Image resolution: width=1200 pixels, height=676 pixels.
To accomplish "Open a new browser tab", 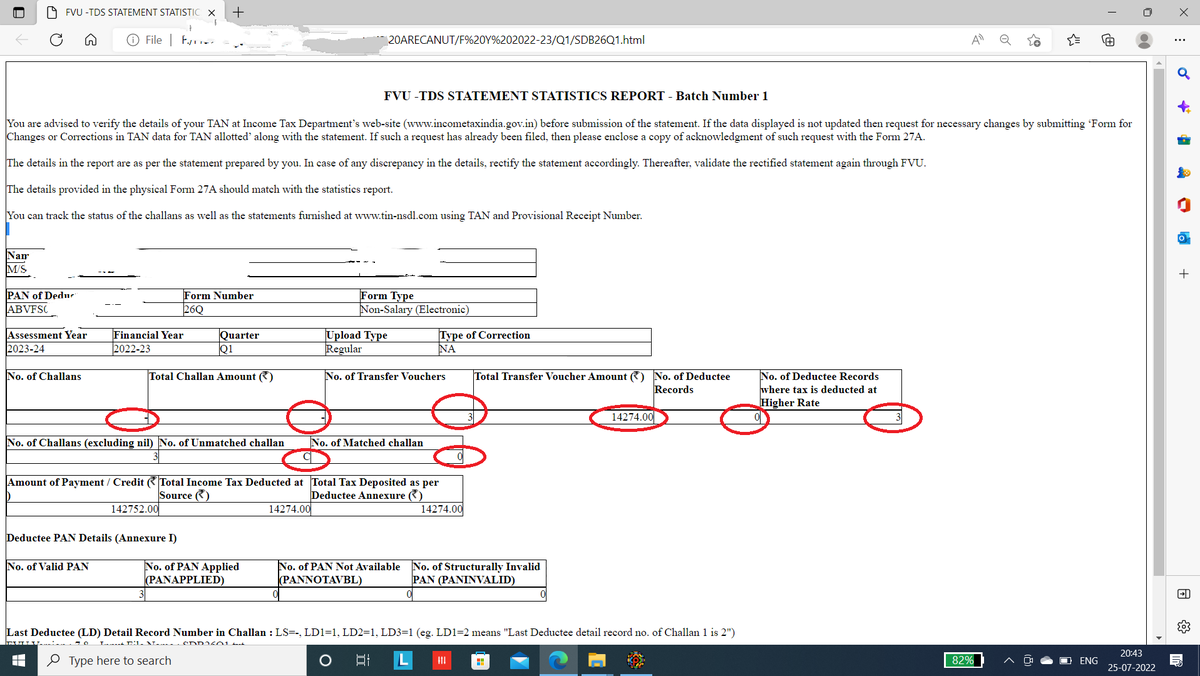I will [x=238, y=12].
